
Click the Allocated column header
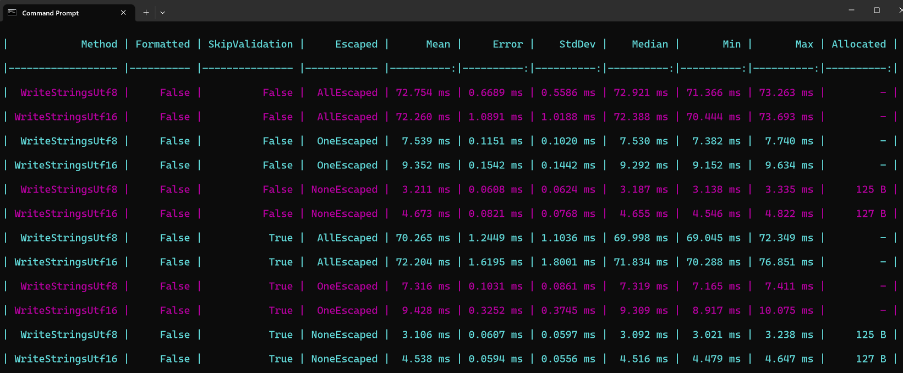tap(858, 44)
